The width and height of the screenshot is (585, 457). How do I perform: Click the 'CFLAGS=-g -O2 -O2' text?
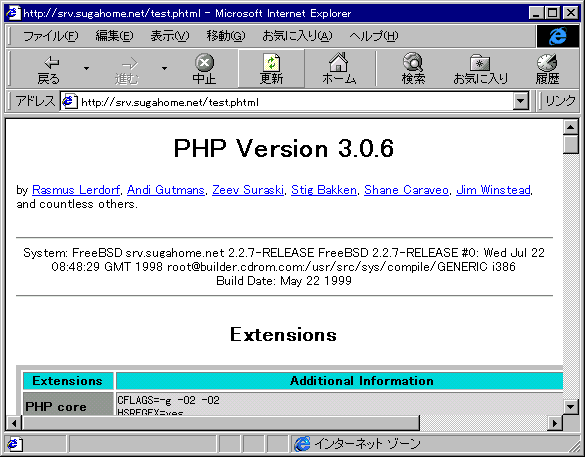pos(169,400)
